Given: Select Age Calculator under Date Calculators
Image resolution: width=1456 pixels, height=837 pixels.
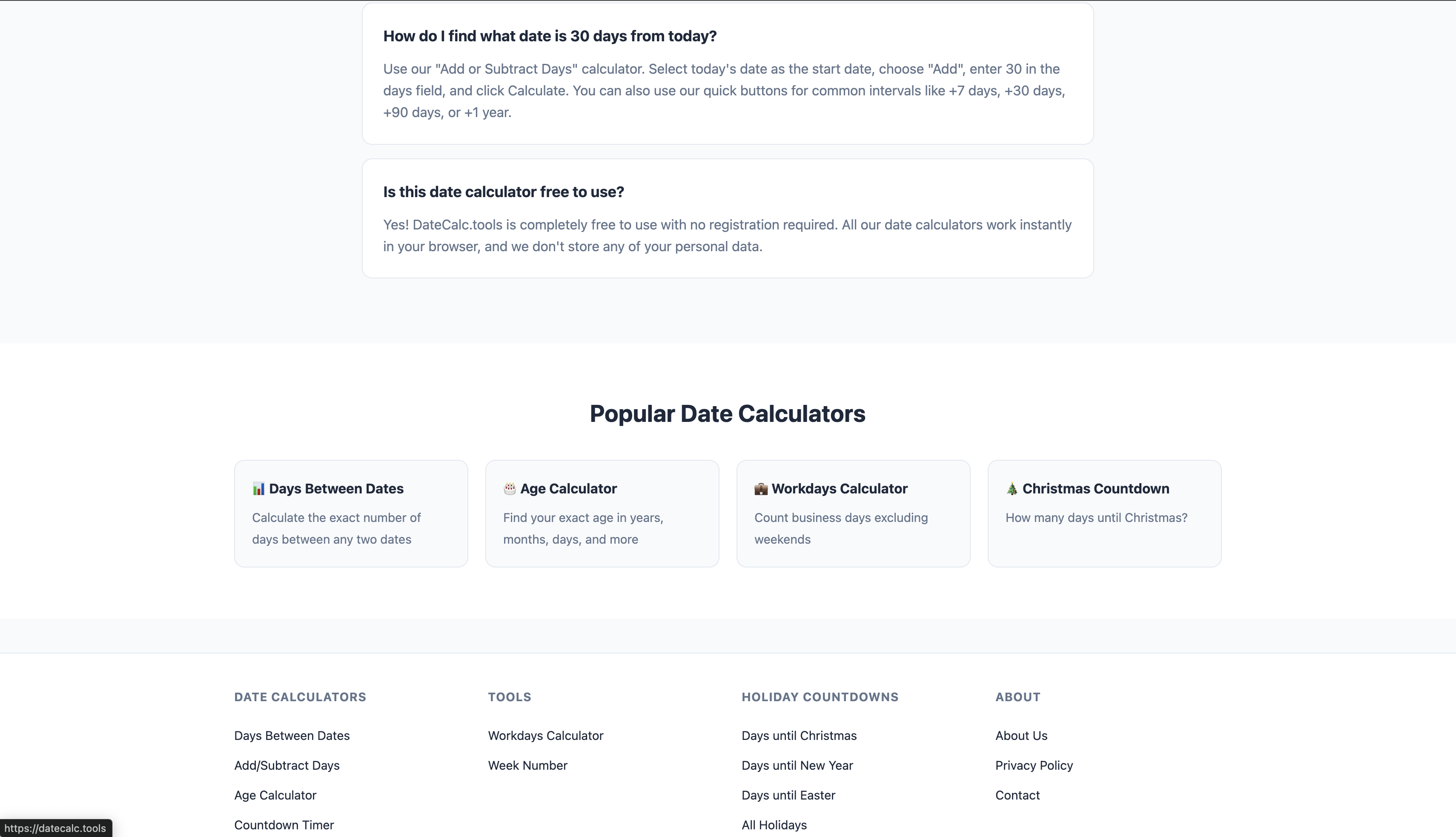Looking at the screenshot, I should pos(275,795).
